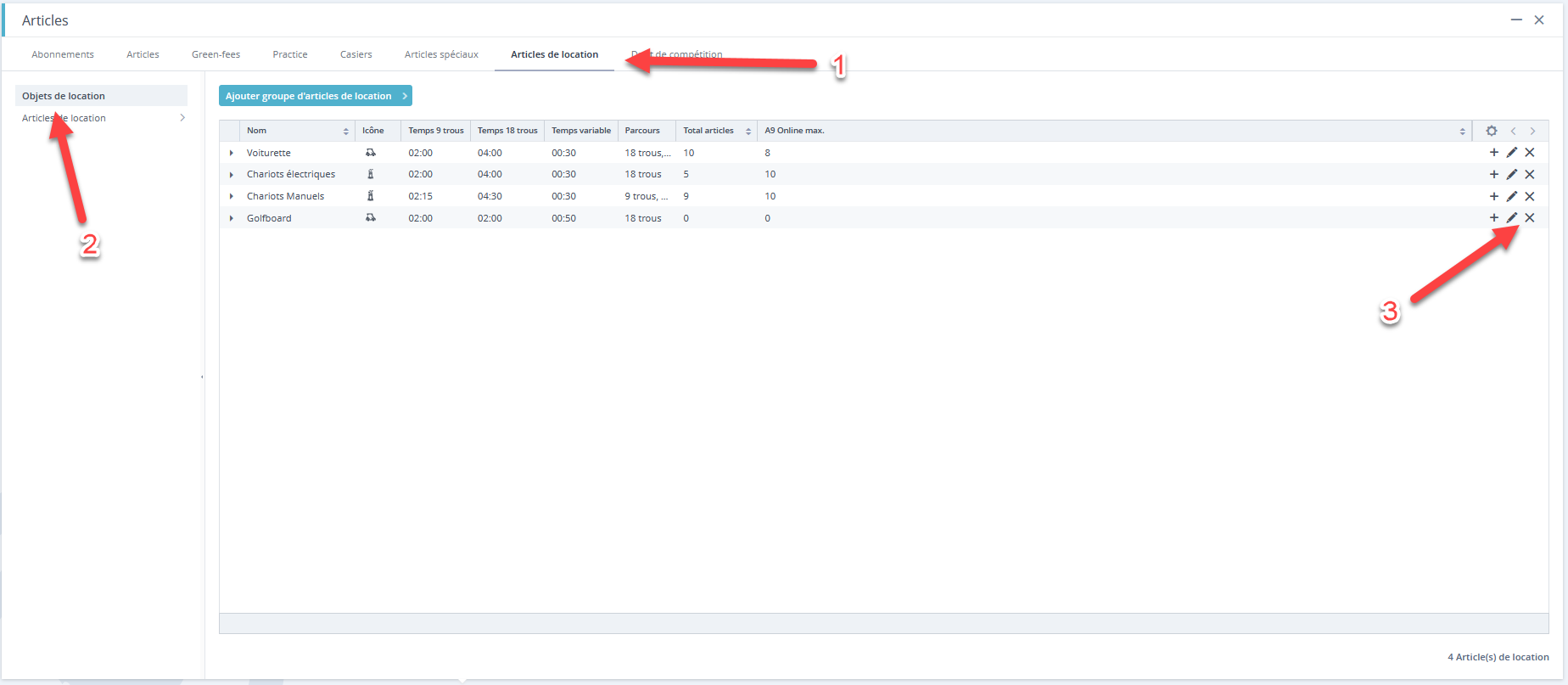
Task: Select Voiturette name cell
Action: point(269,153)
